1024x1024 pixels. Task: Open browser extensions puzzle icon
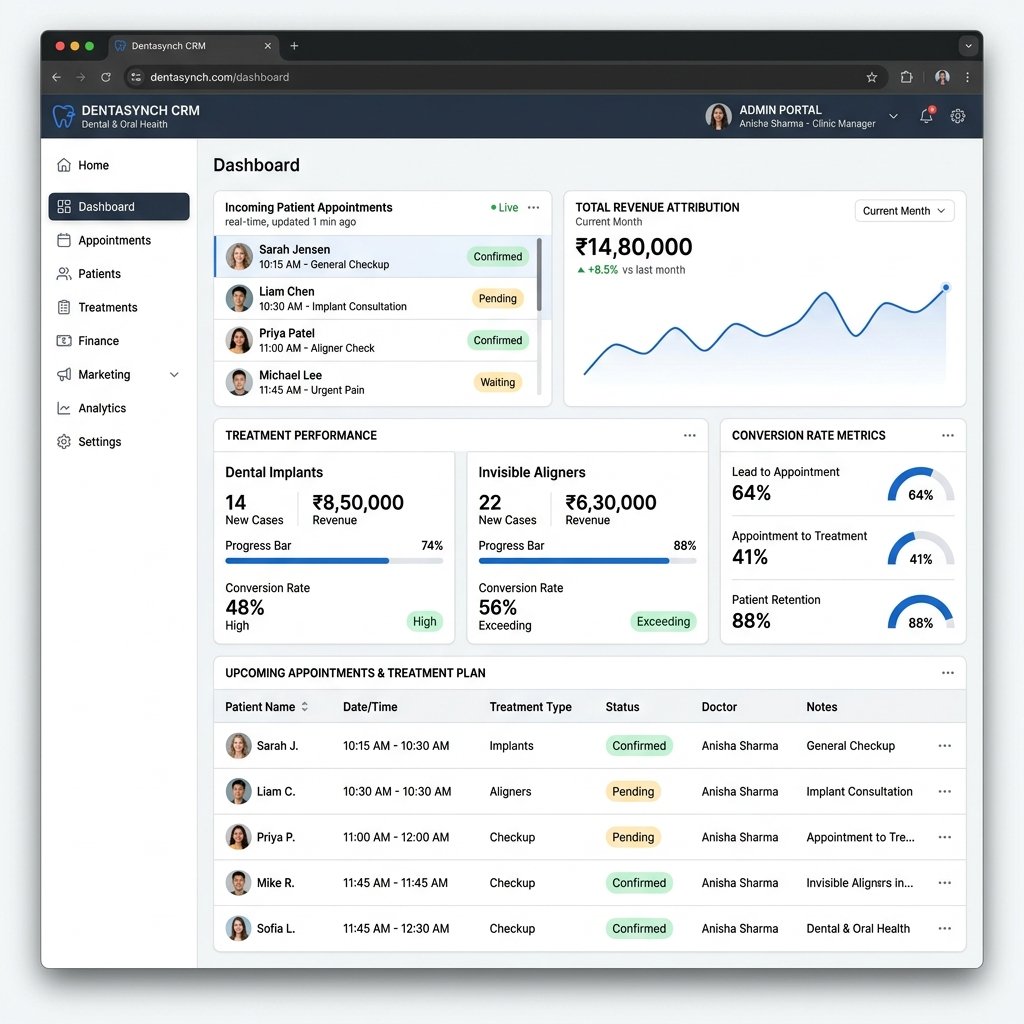906,77
